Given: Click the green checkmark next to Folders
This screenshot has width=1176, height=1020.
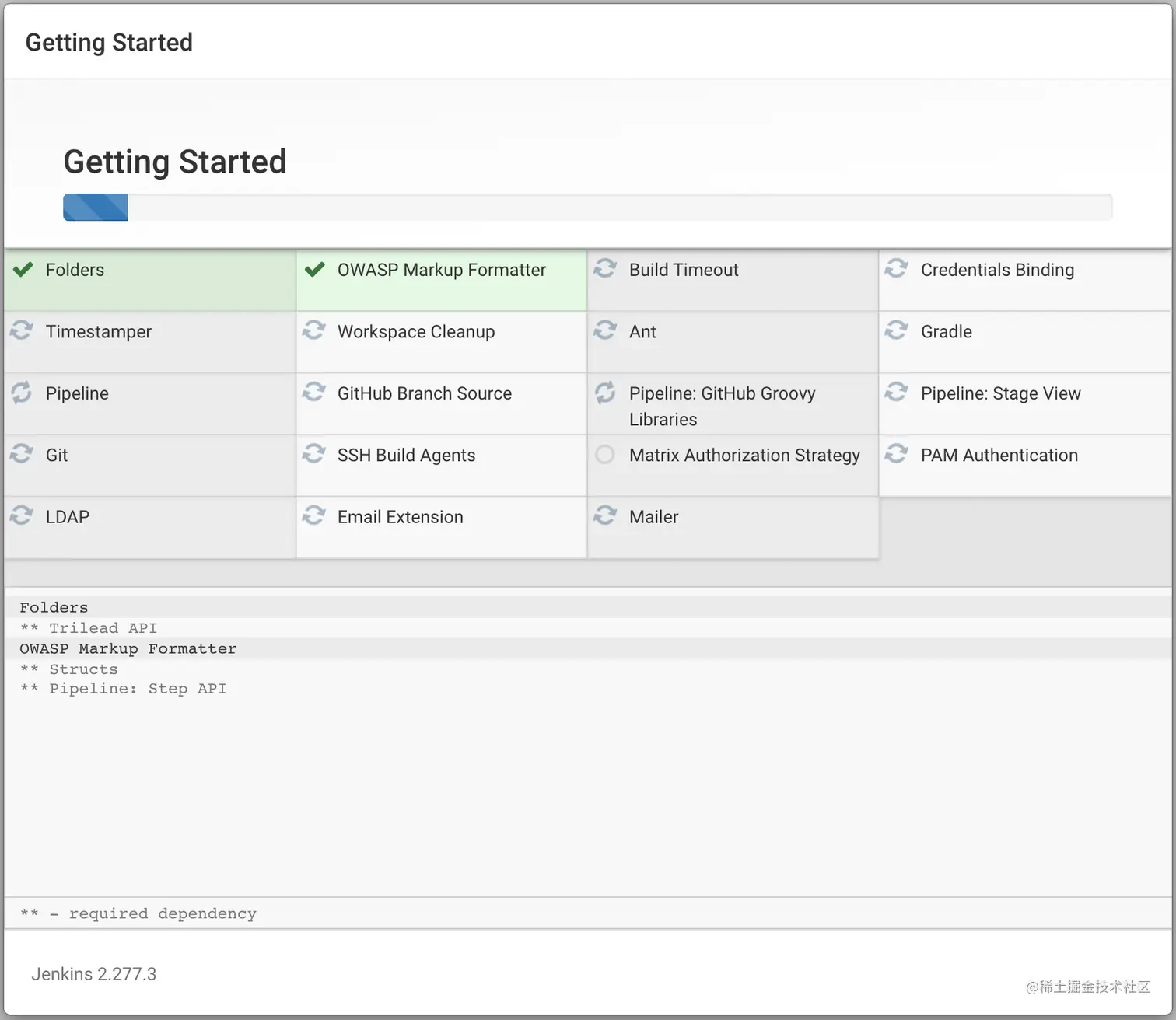Looking at the screenshot, I should pyautogui.click(x=23, y=270).
